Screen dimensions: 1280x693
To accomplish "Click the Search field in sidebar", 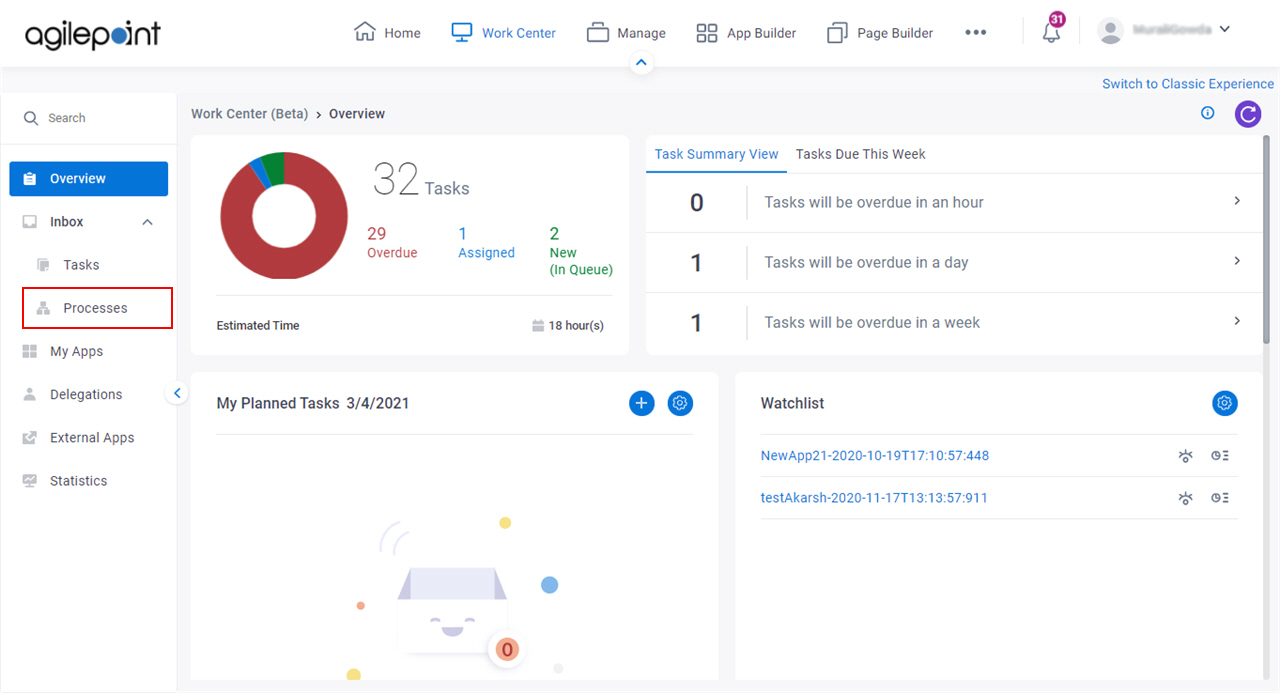I will pyautogui.click(x=89, y=118).
